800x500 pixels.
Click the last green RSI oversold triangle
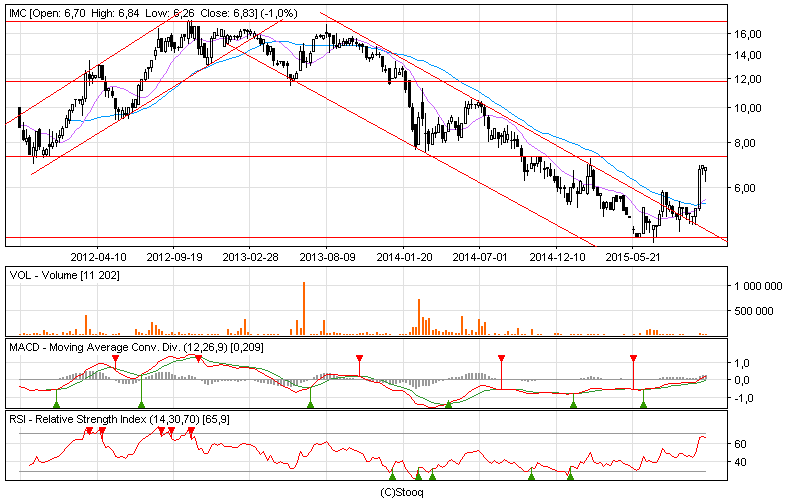570,477
